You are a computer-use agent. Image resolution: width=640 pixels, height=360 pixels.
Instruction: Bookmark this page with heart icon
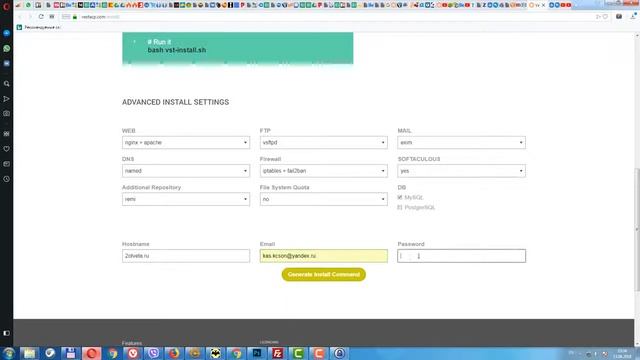[605, 17]
